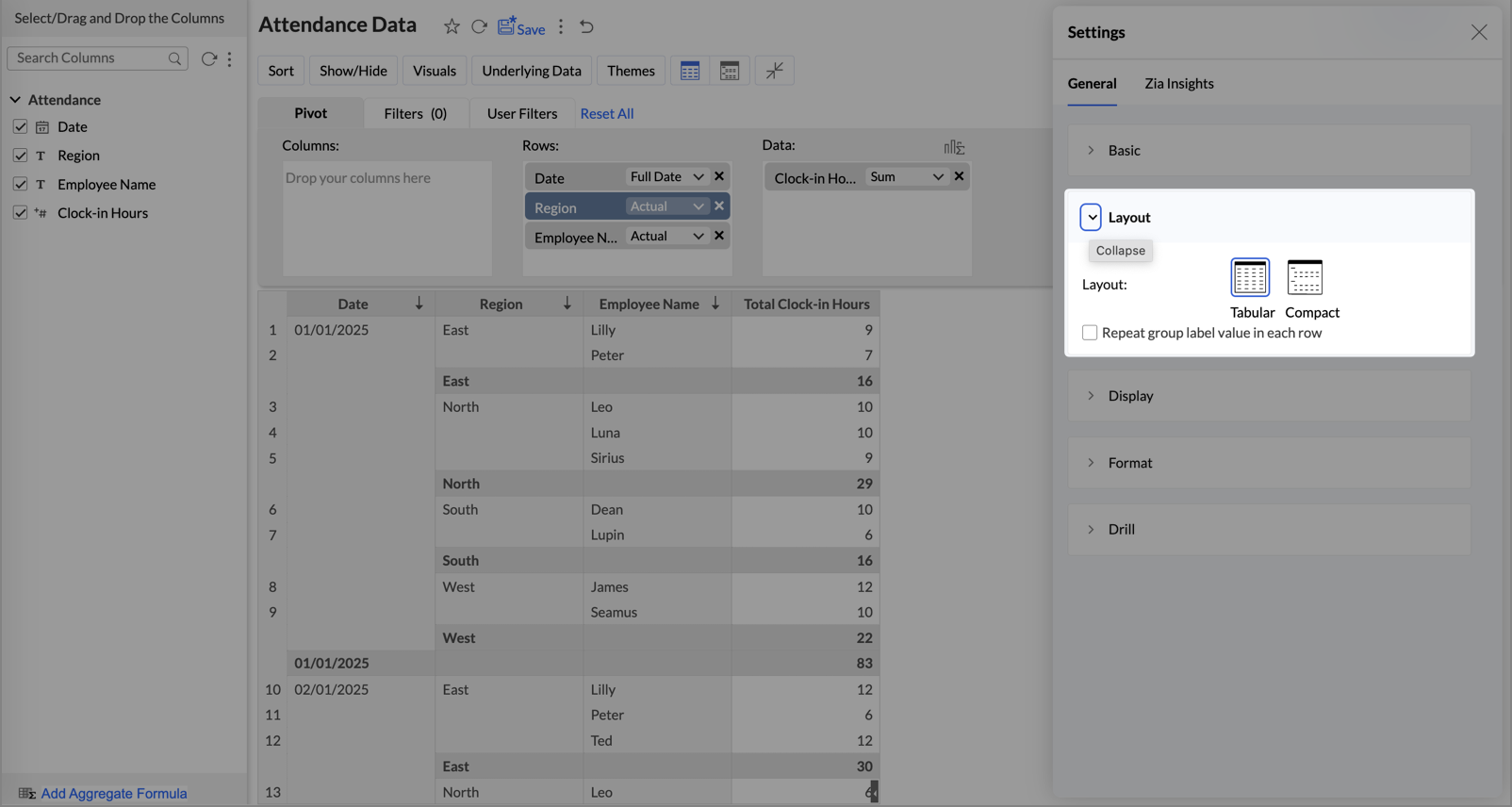This screenshot has width=1512, height=807.
Task: Switch to the Pivot tab
Action: tap(310, 113)
